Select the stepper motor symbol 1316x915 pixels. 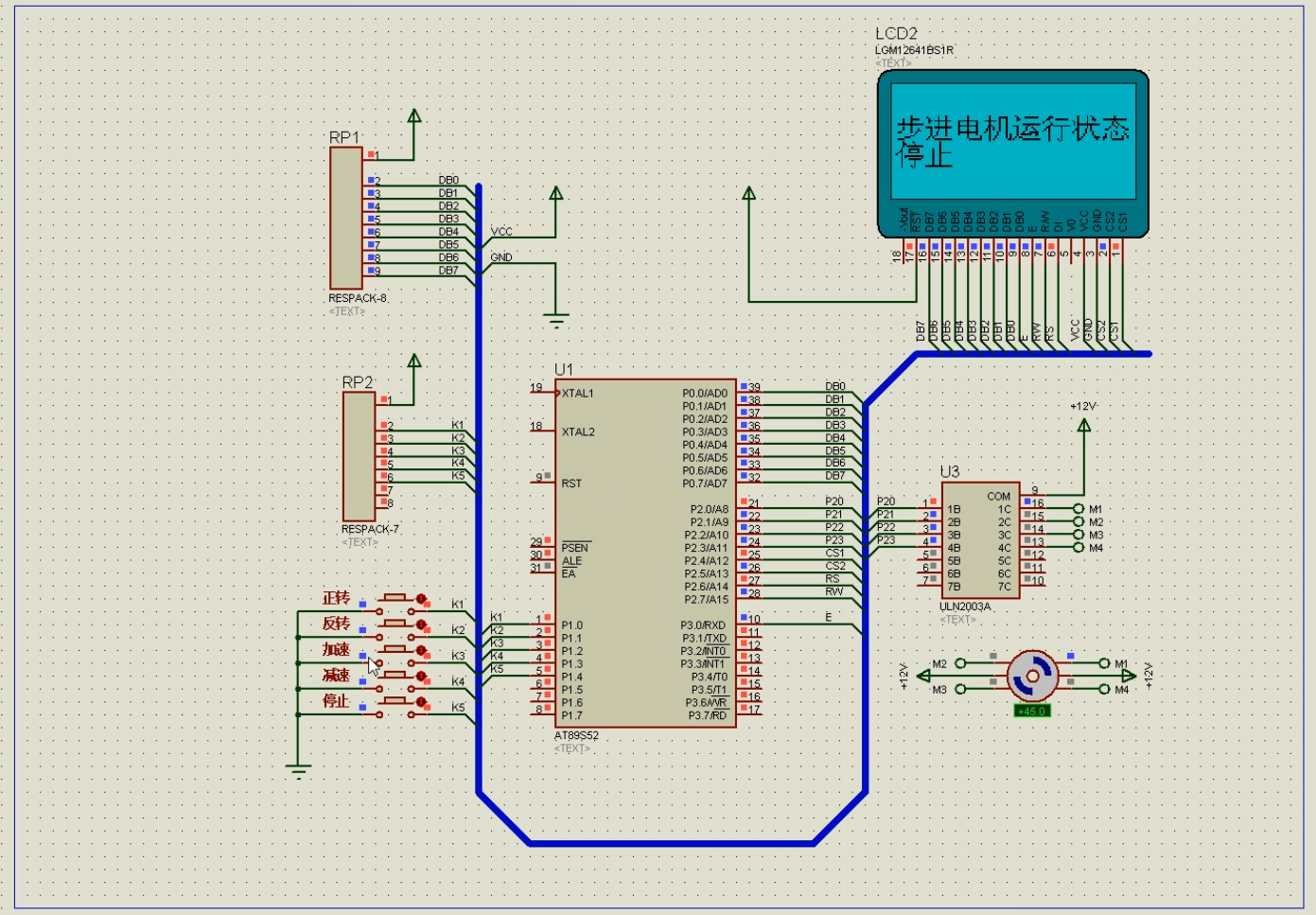pyautogui.click(x=1032, y=677)
